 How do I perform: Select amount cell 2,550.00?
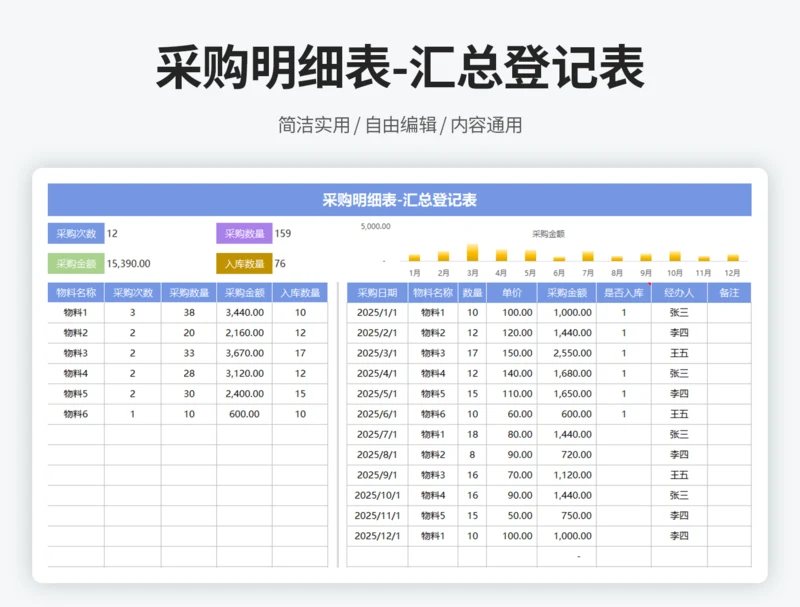pos(567,353)
